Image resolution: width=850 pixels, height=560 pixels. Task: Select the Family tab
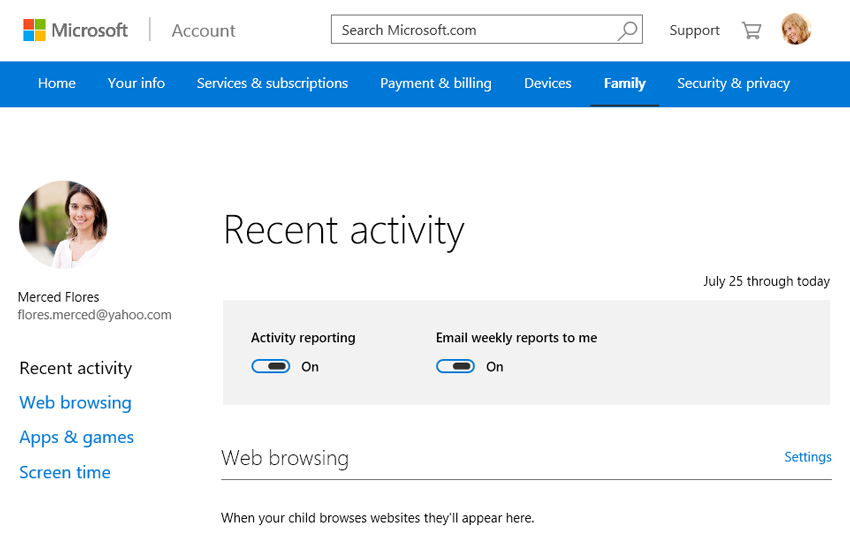click(x=625, y=84)
